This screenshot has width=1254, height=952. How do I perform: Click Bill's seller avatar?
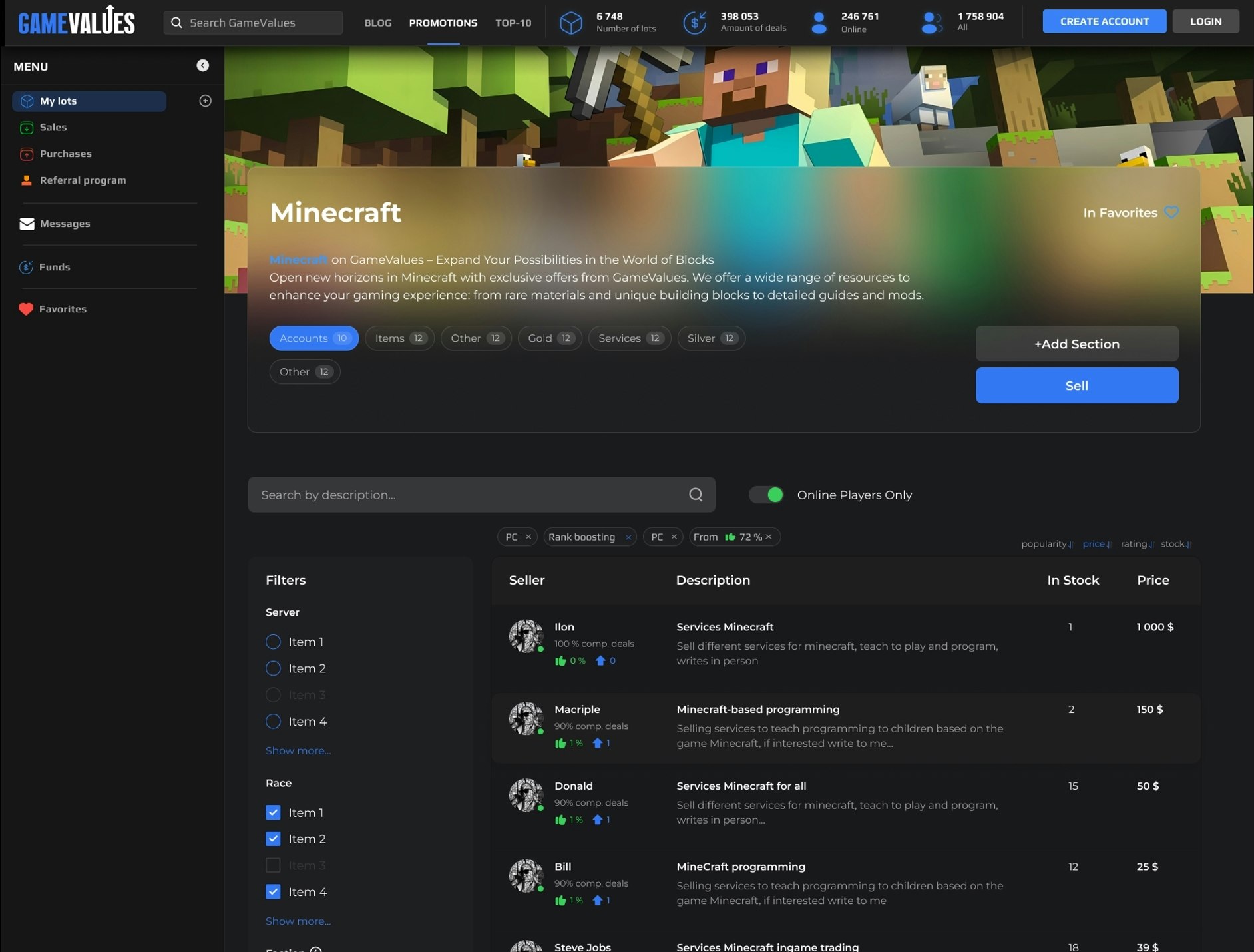coord(526,875)
